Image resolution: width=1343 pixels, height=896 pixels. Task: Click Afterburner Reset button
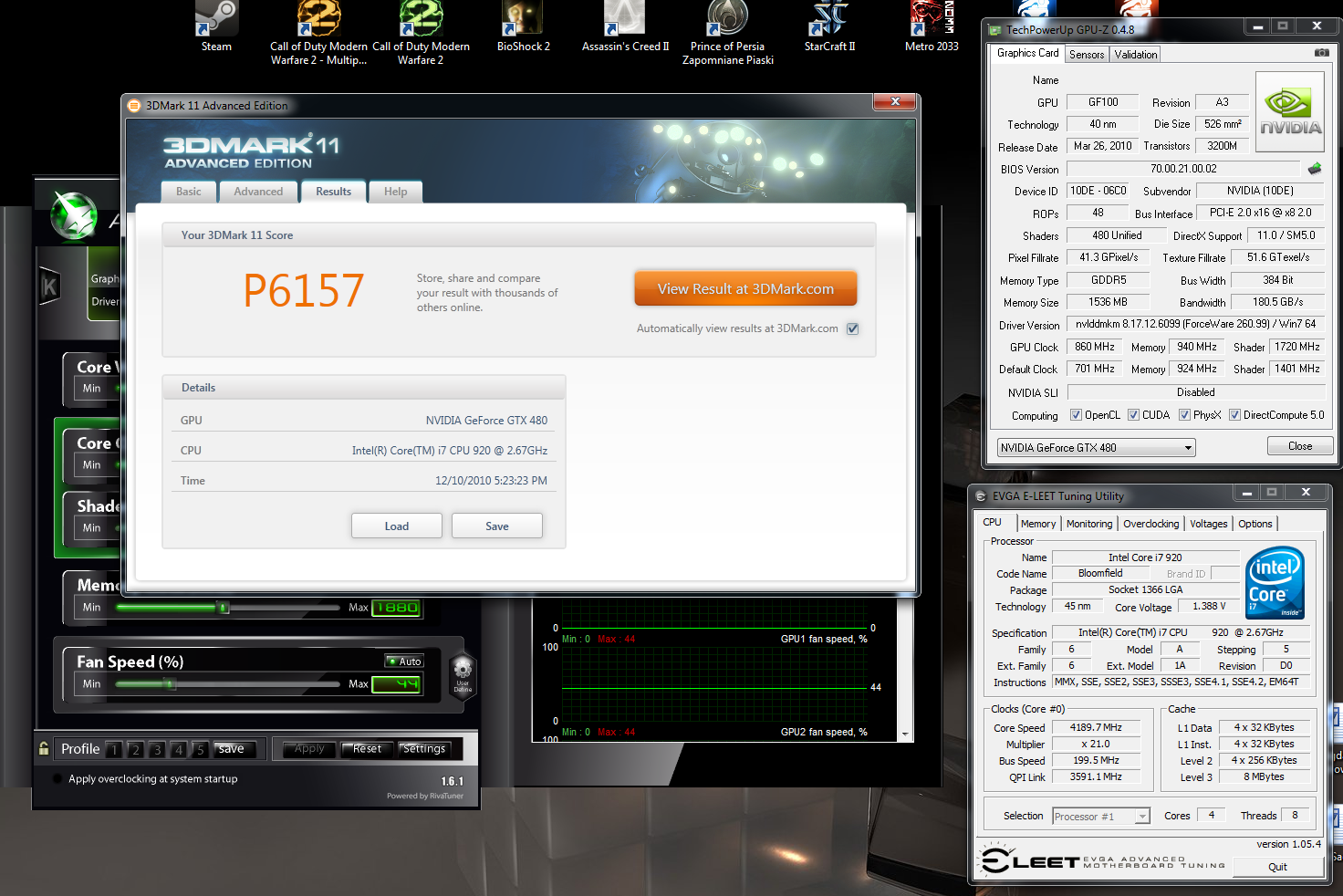(x=367, y=749)
